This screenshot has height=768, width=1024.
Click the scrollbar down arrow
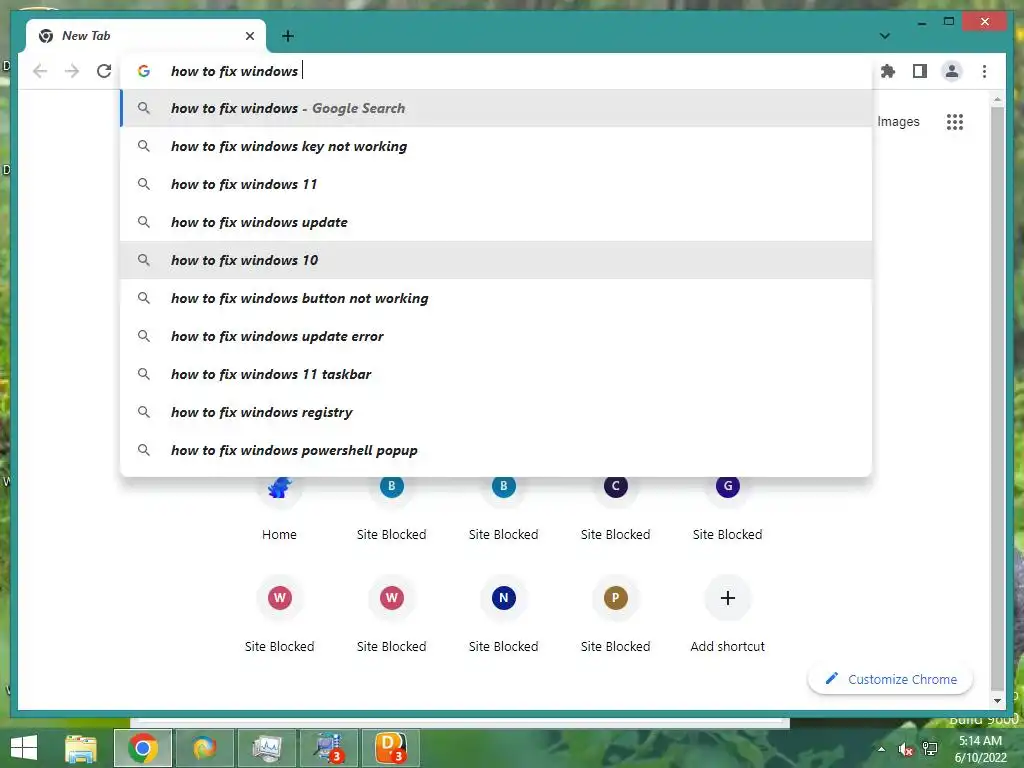[x=997, y=701]
